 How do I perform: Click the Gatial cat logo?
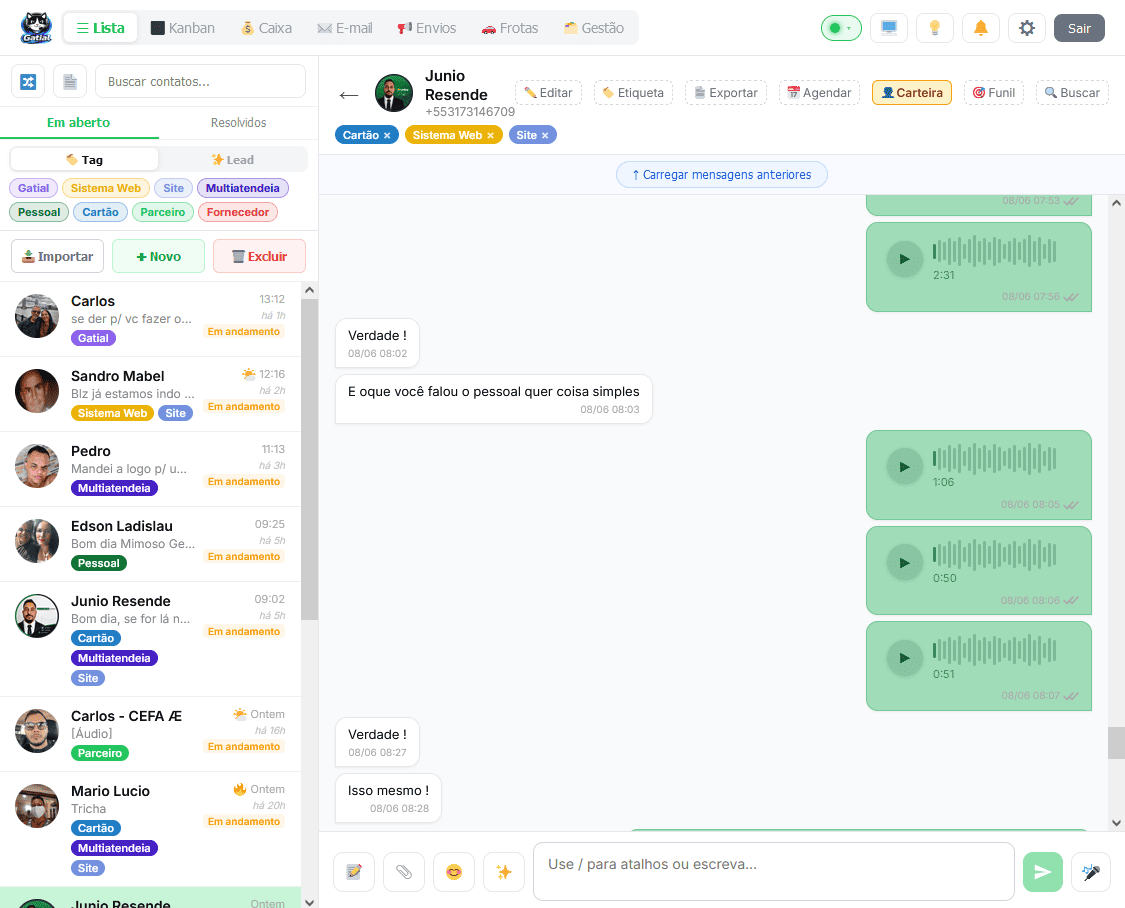[36, 28]
